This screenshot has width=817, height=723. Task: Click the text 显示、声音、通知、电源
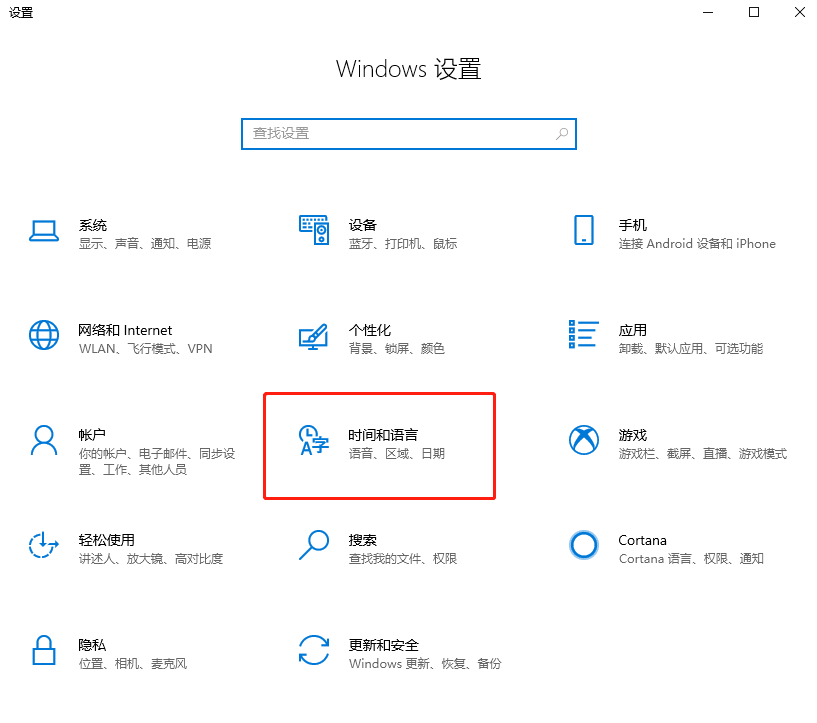click(145, 244)
